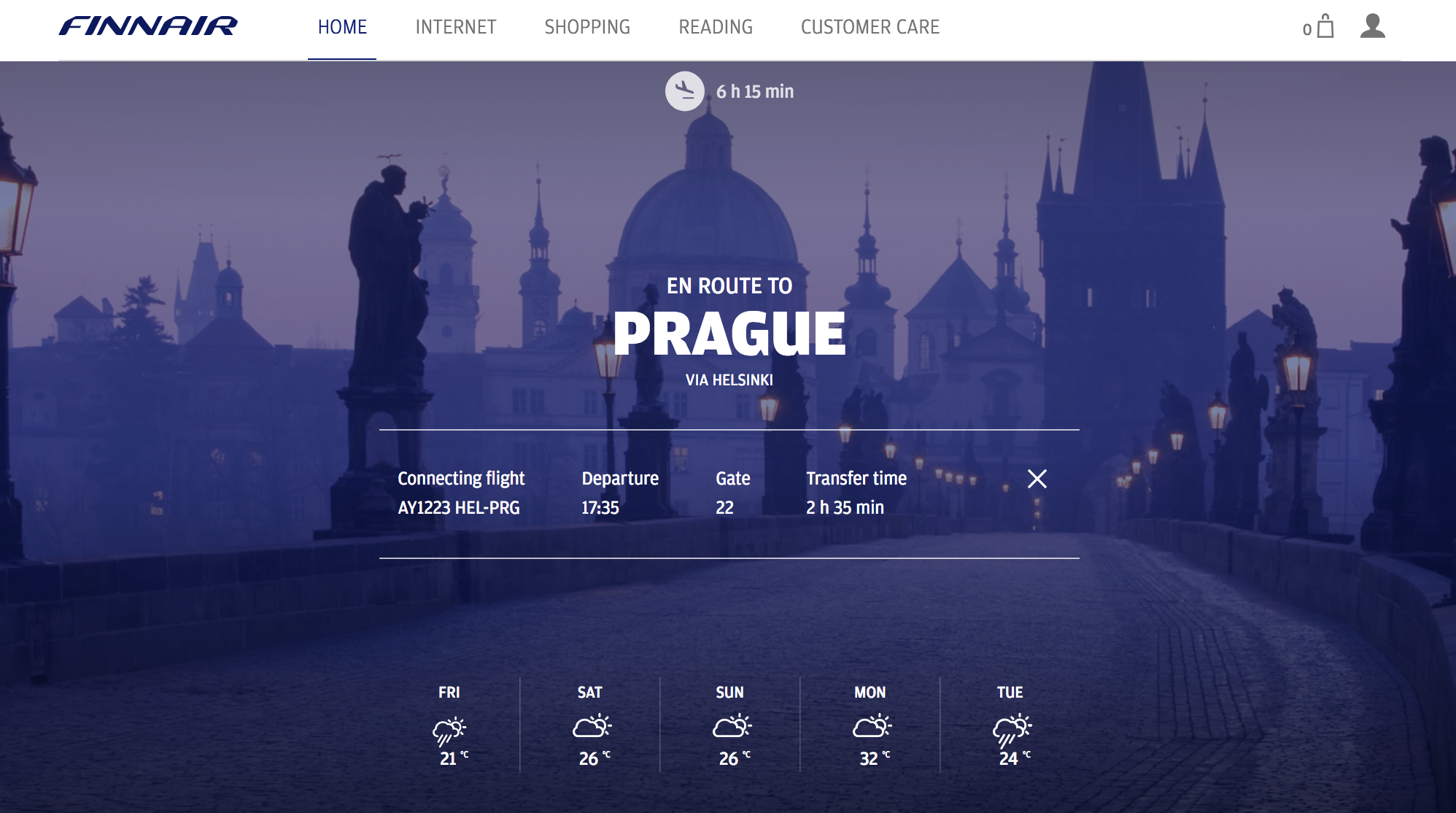Click Monday weather icon

[x=867, y=727]
